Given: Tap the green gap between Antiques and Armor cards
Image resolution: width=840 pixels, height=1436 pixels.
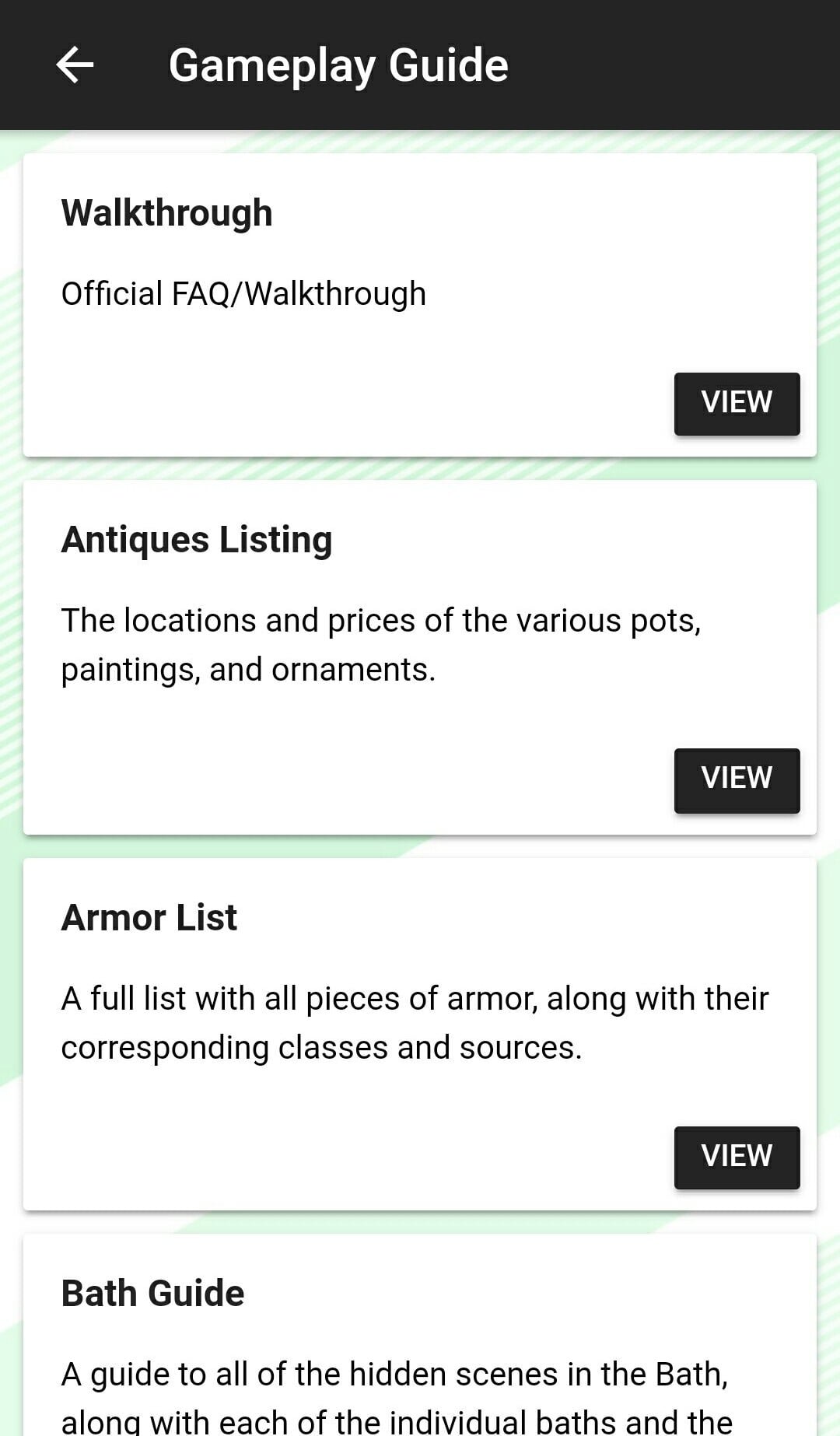Looking at the screenshot, I should click(x=420, y=846).
